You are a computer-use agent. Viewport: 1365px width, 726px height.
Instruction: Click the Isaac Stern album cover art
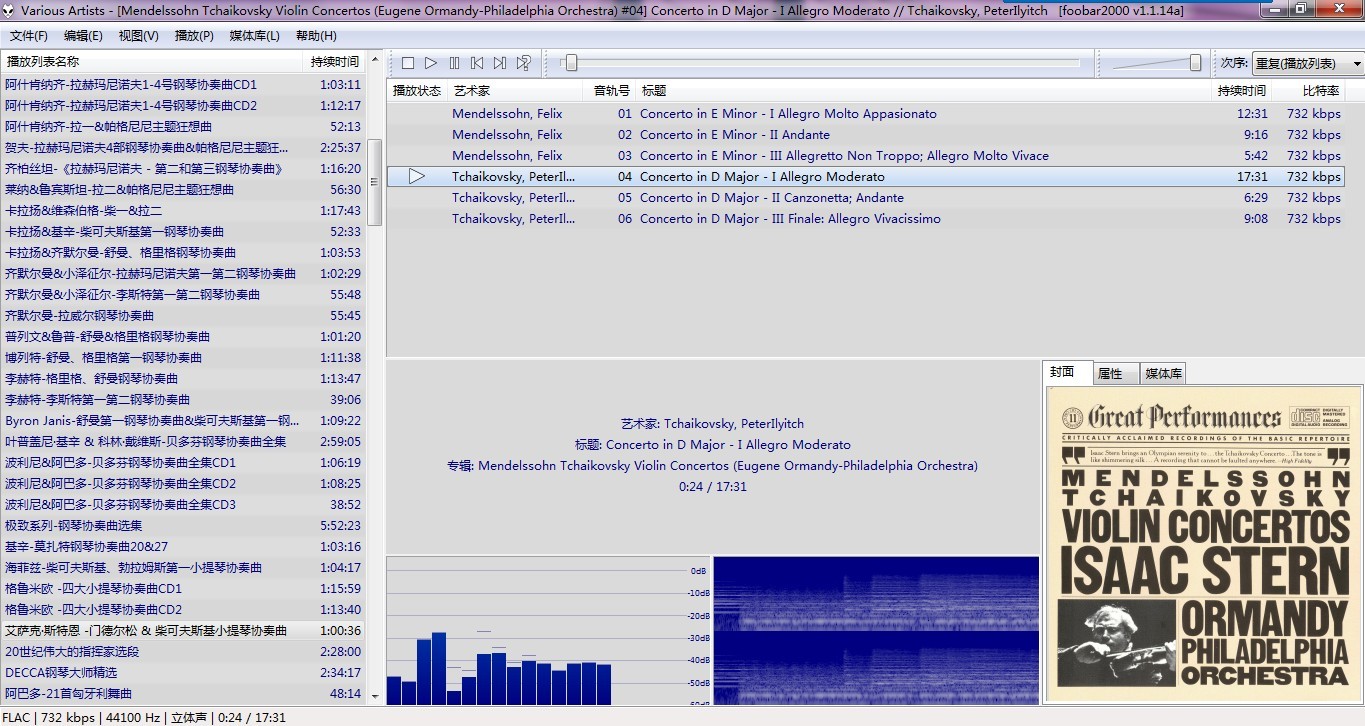tap(1204, 544)
